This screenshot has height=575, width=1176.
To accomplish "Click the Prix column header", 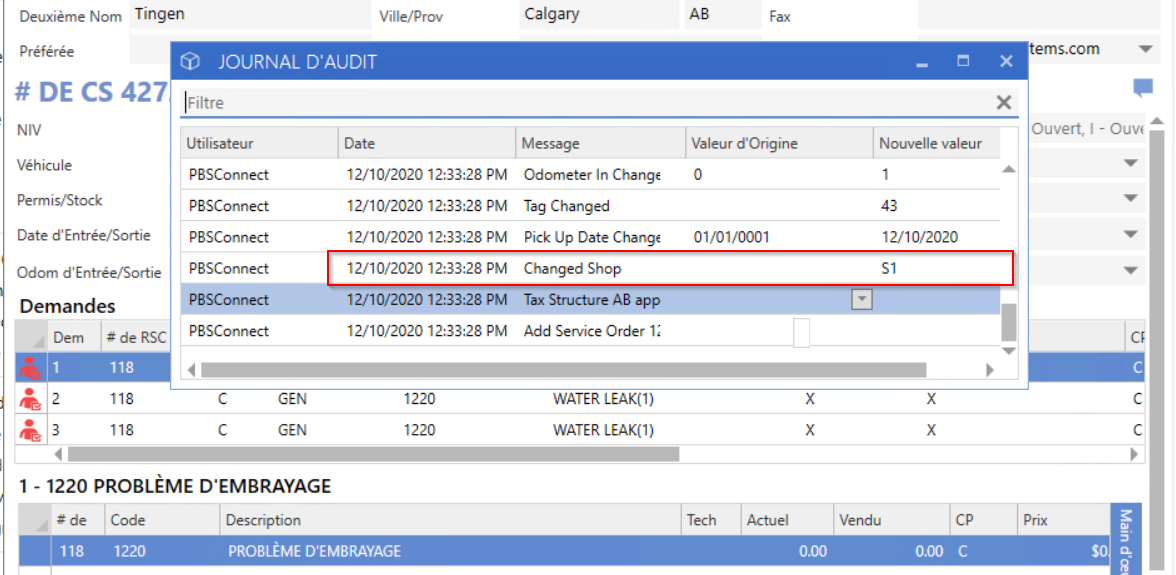I will coord(1062,520).
